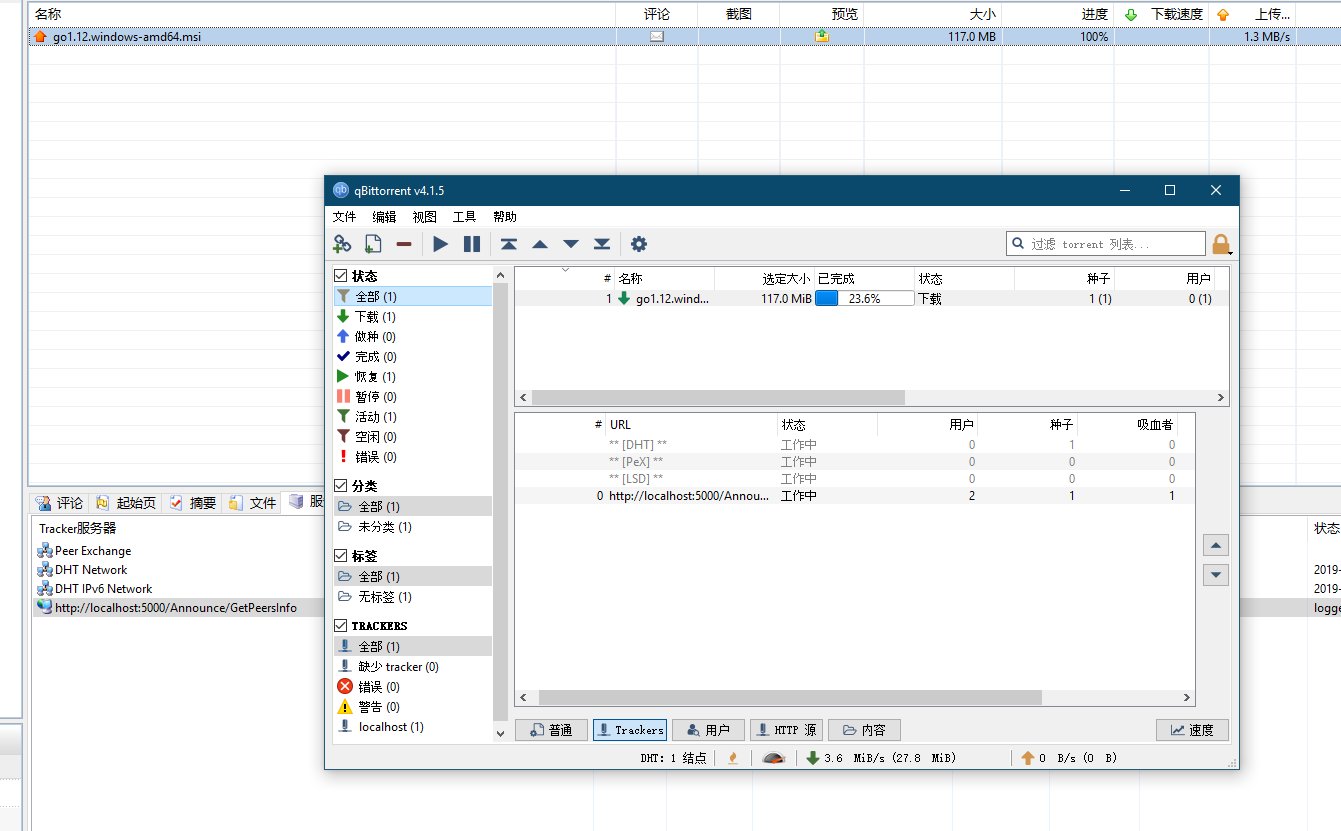Select the 下载 (1) status filter
This screenshot has height=831, width=1341.
(413, 317)
